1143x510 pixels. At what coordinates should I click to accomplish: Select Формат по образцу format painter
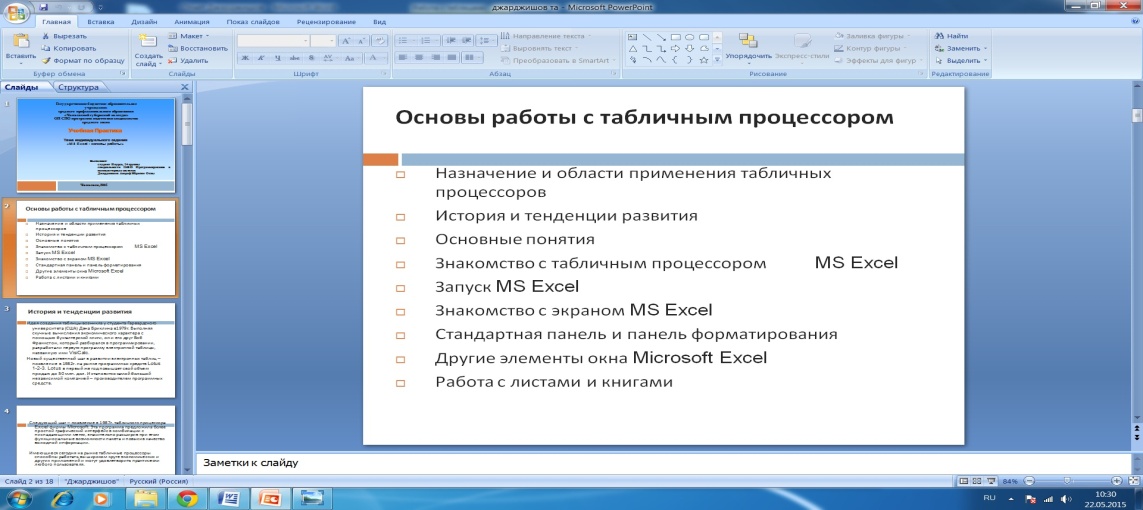point(82,60)
